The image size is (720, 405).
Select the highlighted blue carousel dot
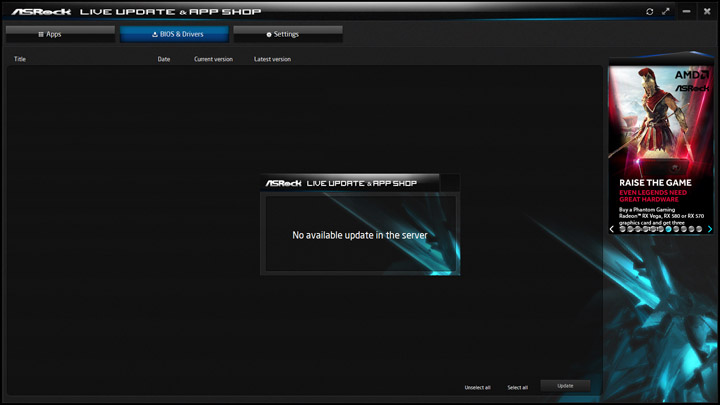pyautogui.click(x=669, y=229)
